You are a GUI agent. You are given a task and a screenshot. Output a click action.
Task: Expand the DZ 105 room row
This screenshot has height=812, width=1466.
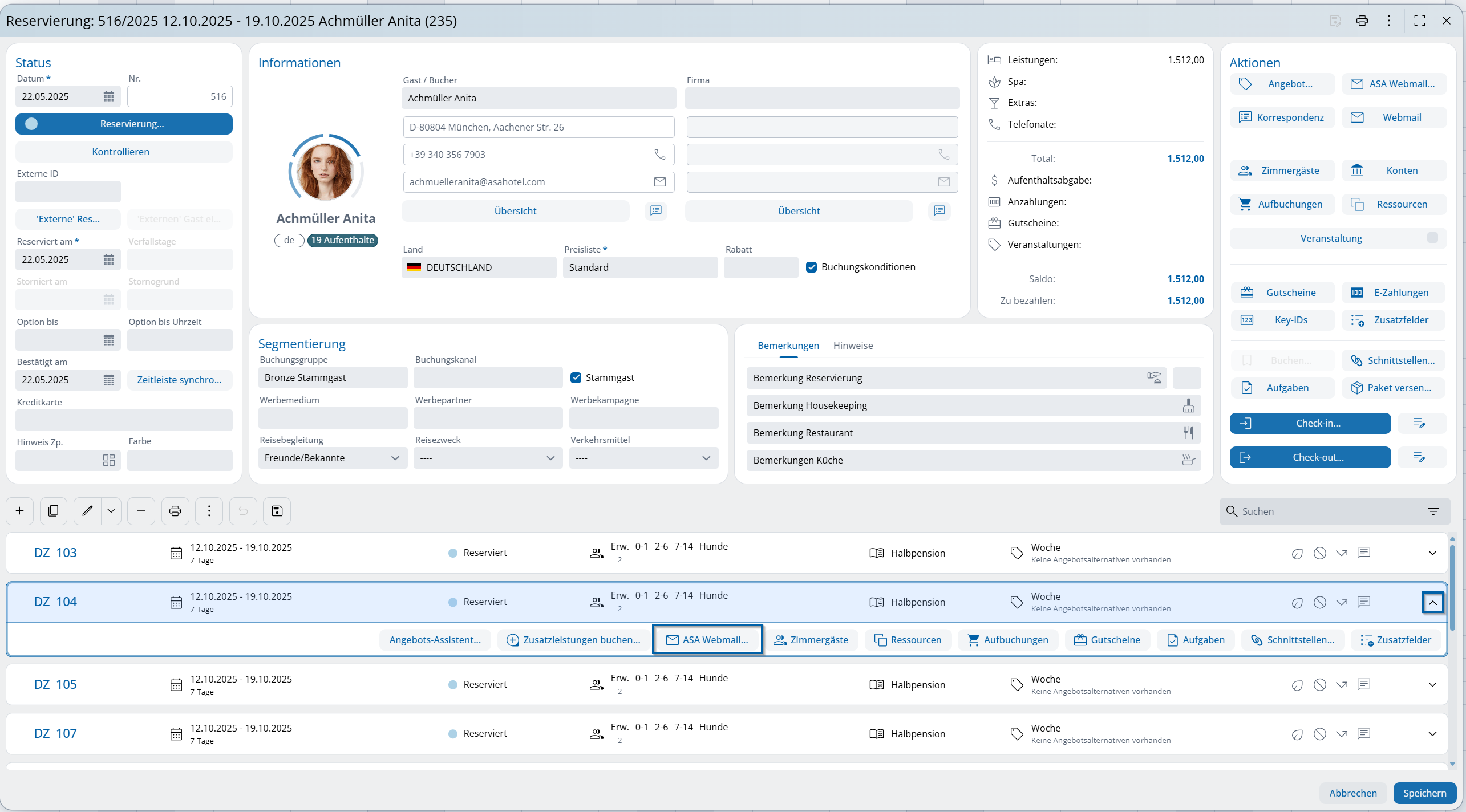point(1432,684)
